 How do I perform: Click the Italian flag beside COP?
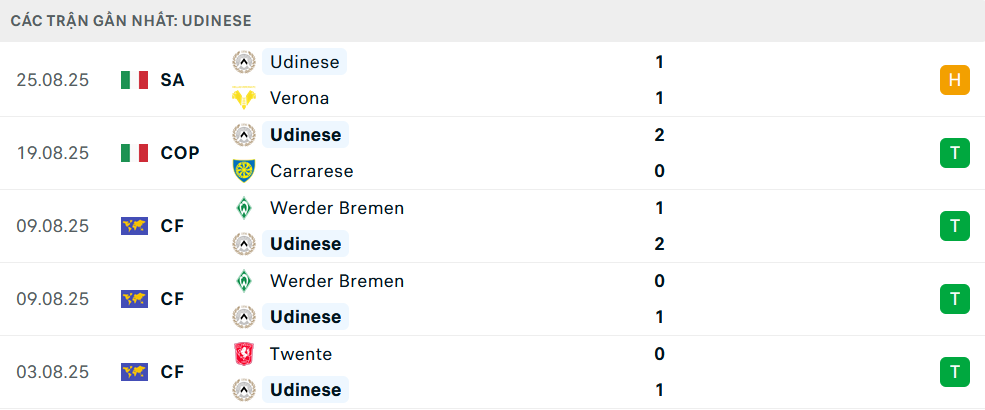(134, 153)
